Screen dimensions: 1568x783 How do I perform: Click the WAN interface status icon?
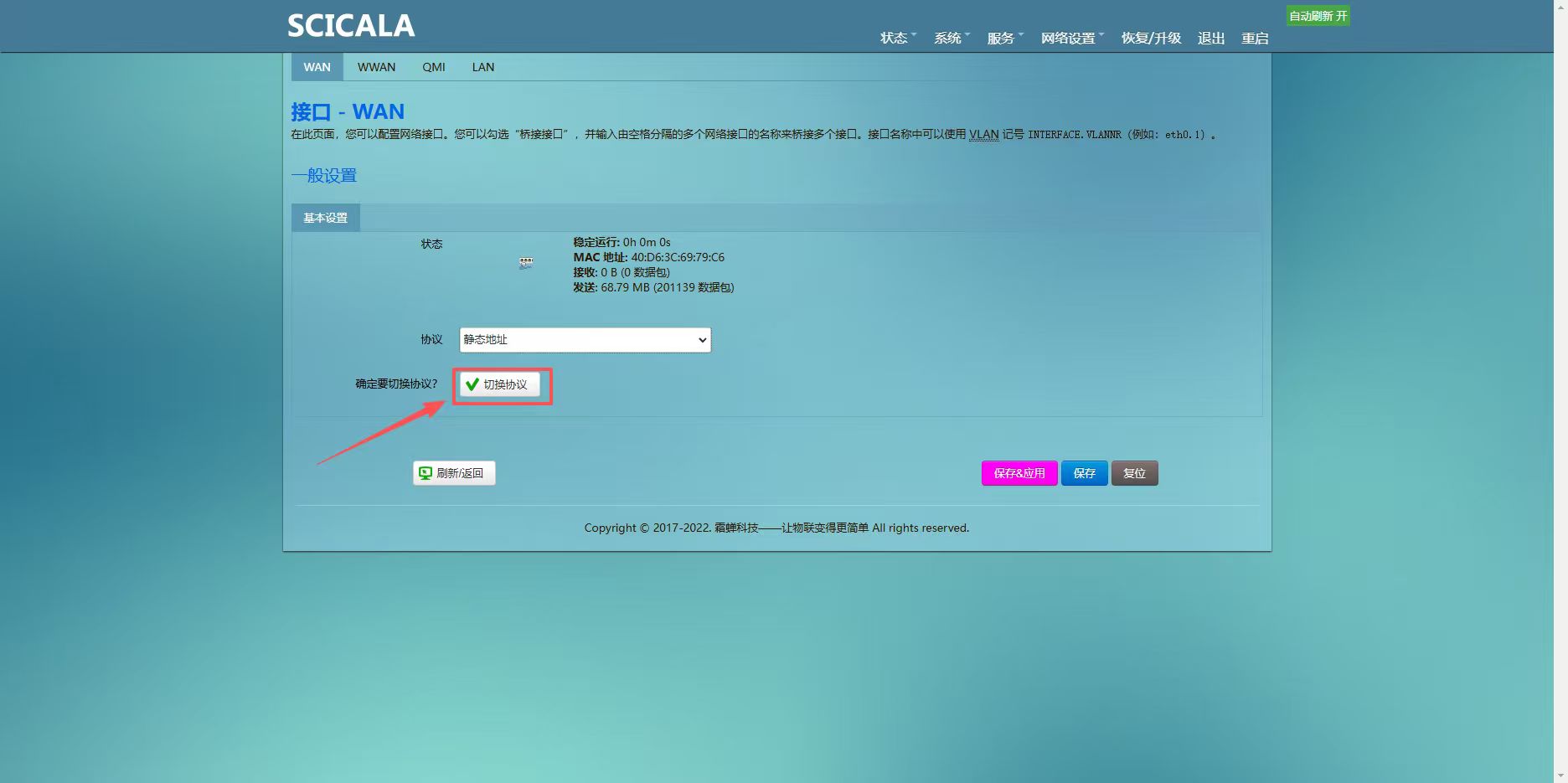[526, 262]
